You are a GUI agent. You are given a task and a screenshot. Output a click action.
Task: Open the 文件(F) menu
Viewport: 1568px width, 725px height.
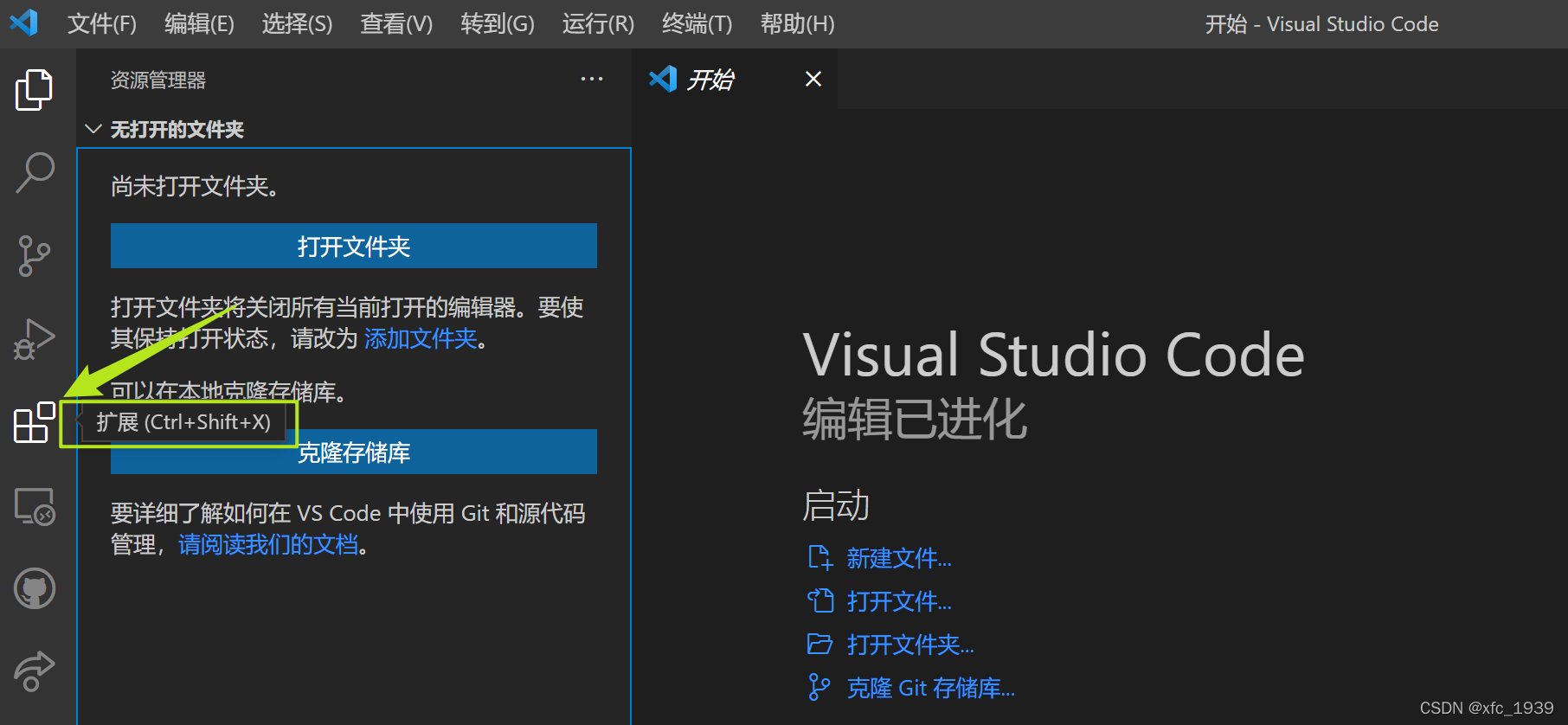[x=102, y=23]
